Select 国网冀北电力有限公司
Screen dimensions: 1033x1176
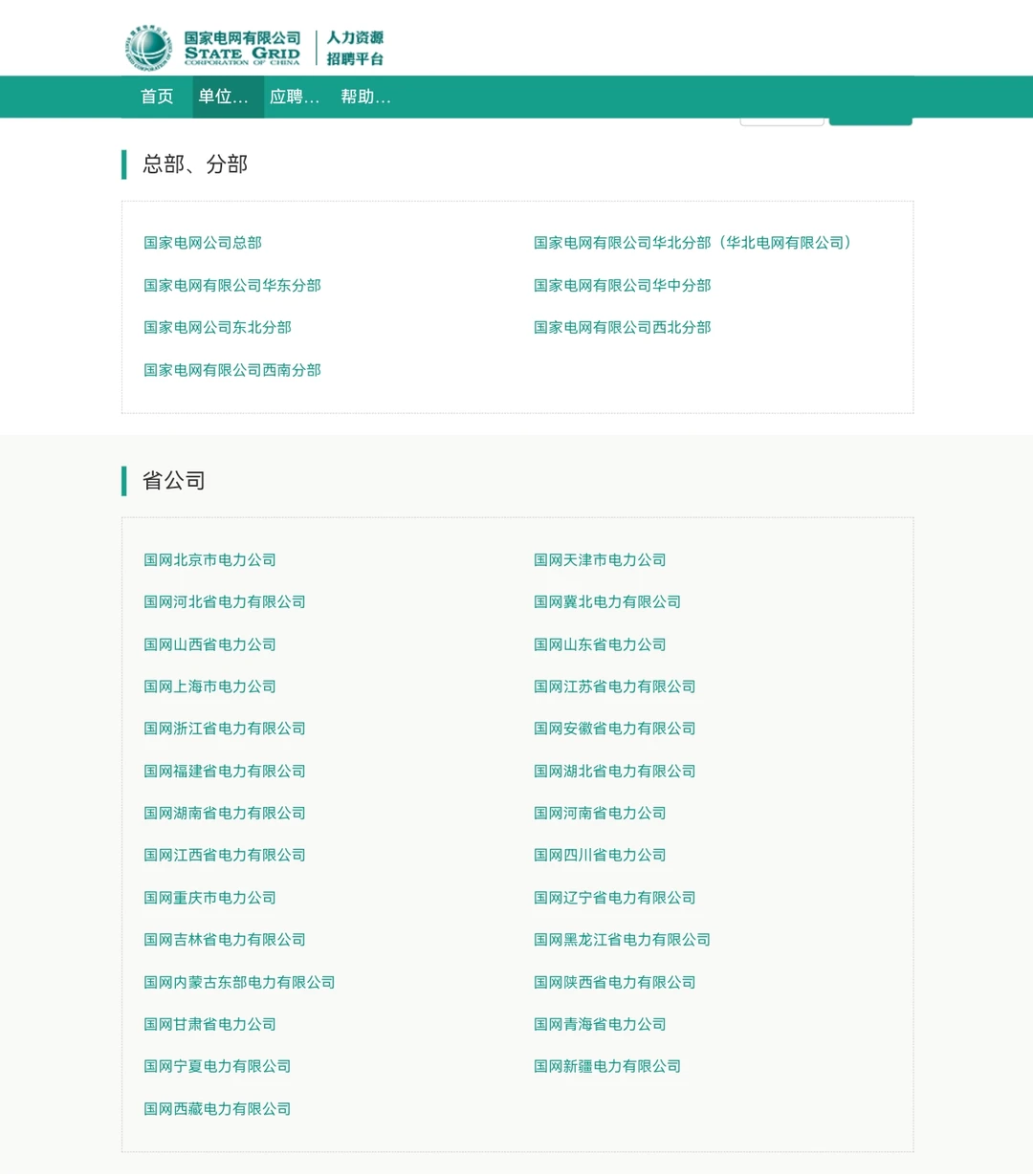[607, 601]
